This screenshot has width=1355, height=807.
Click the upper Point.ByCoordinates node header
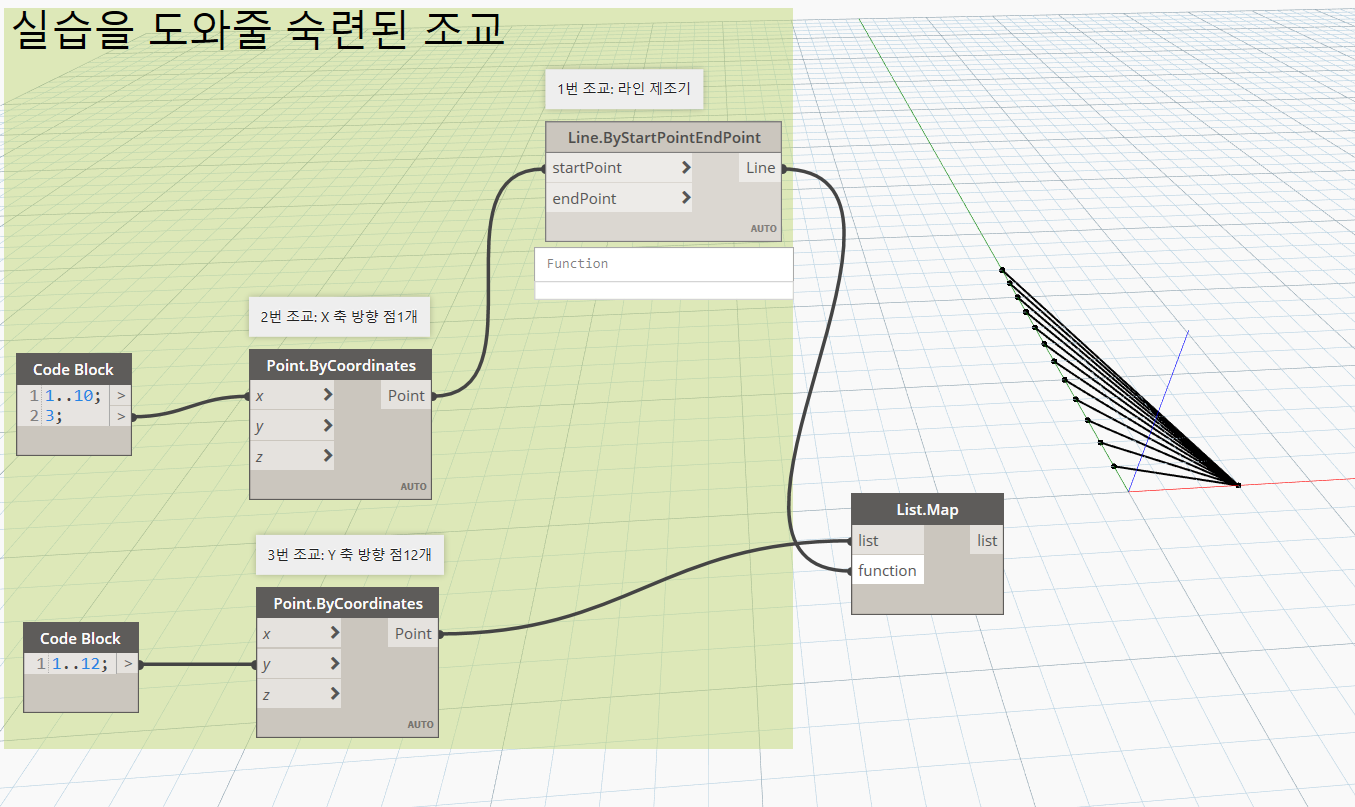coord(341,365)
